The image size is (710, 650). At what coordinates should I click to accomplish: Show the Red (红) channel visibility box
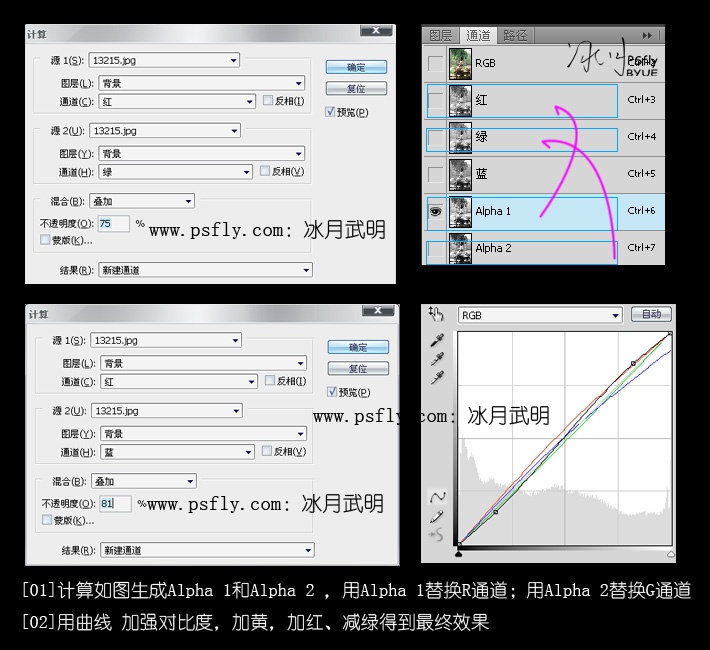pos(436,100)
